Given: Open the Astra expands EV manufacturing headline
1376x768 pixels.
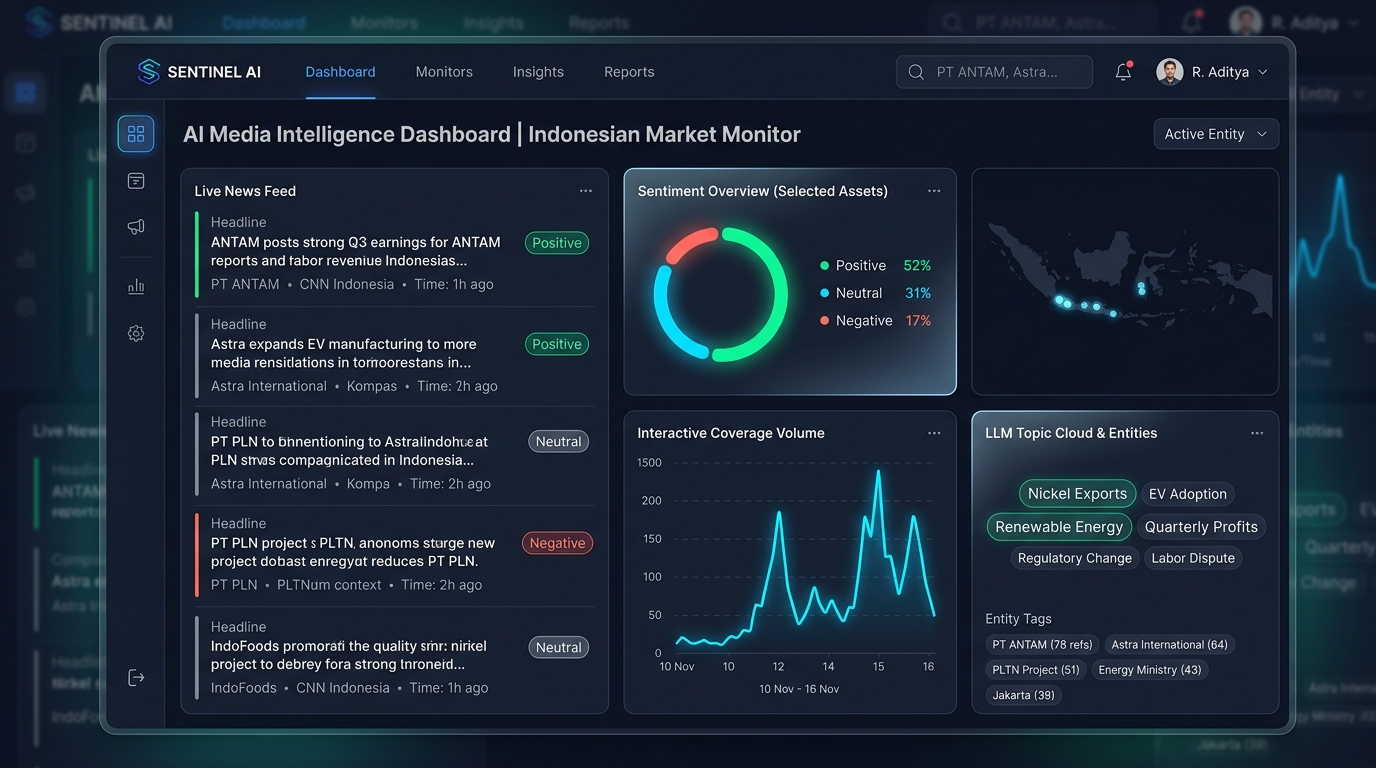Looking at the screenshot, I should tap(343, 353).
